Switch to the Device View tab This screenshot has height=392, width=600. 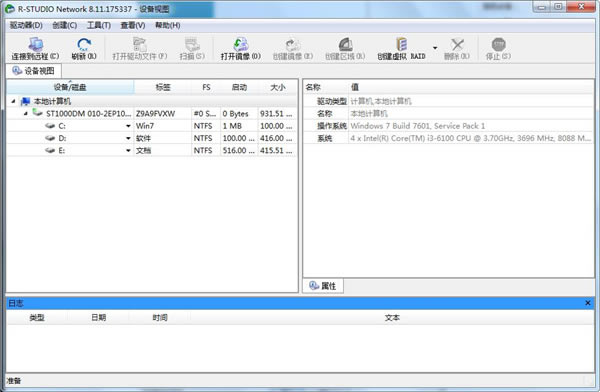pos(34,71)
